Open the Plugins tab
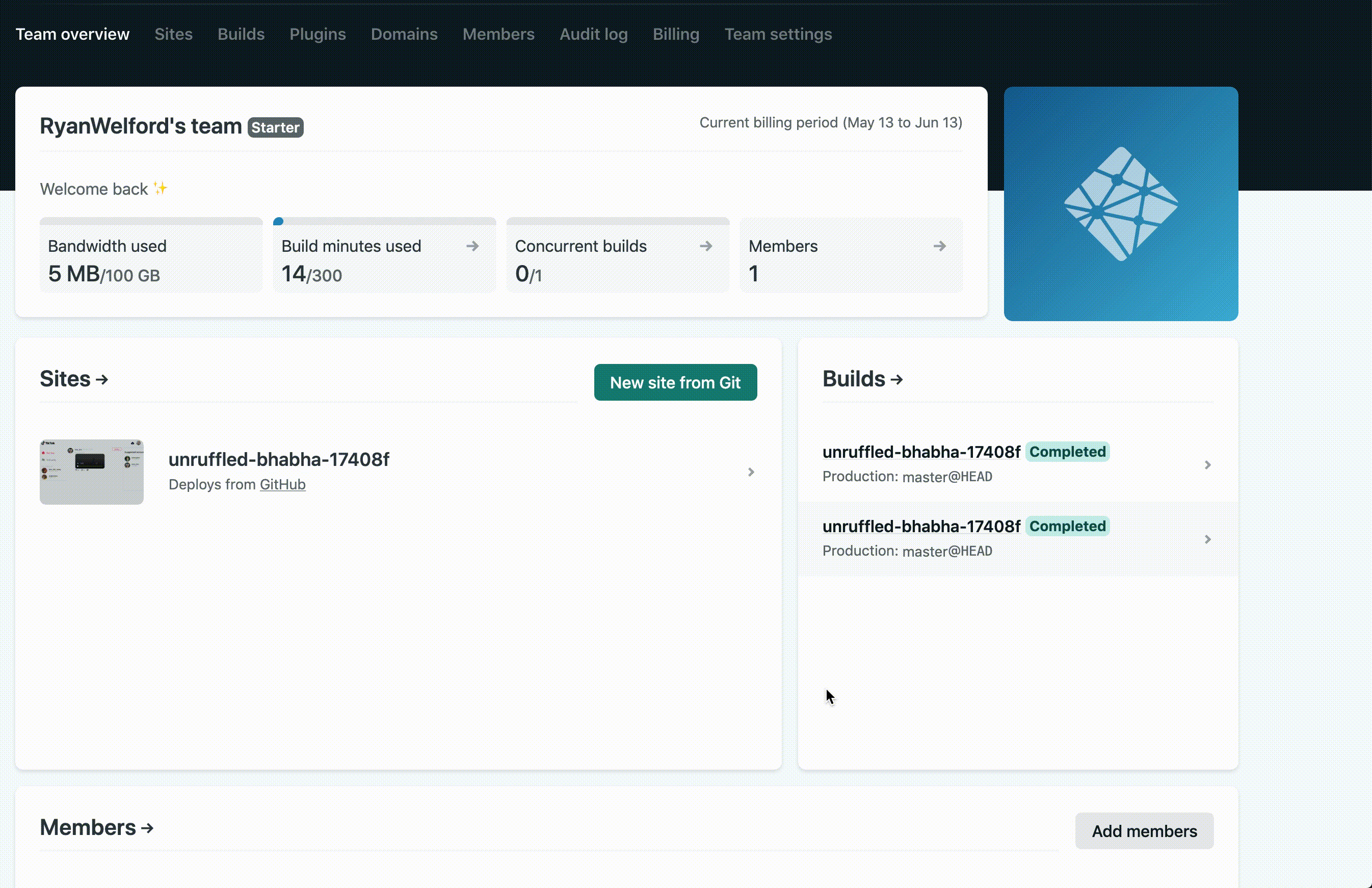 point(317,34)
